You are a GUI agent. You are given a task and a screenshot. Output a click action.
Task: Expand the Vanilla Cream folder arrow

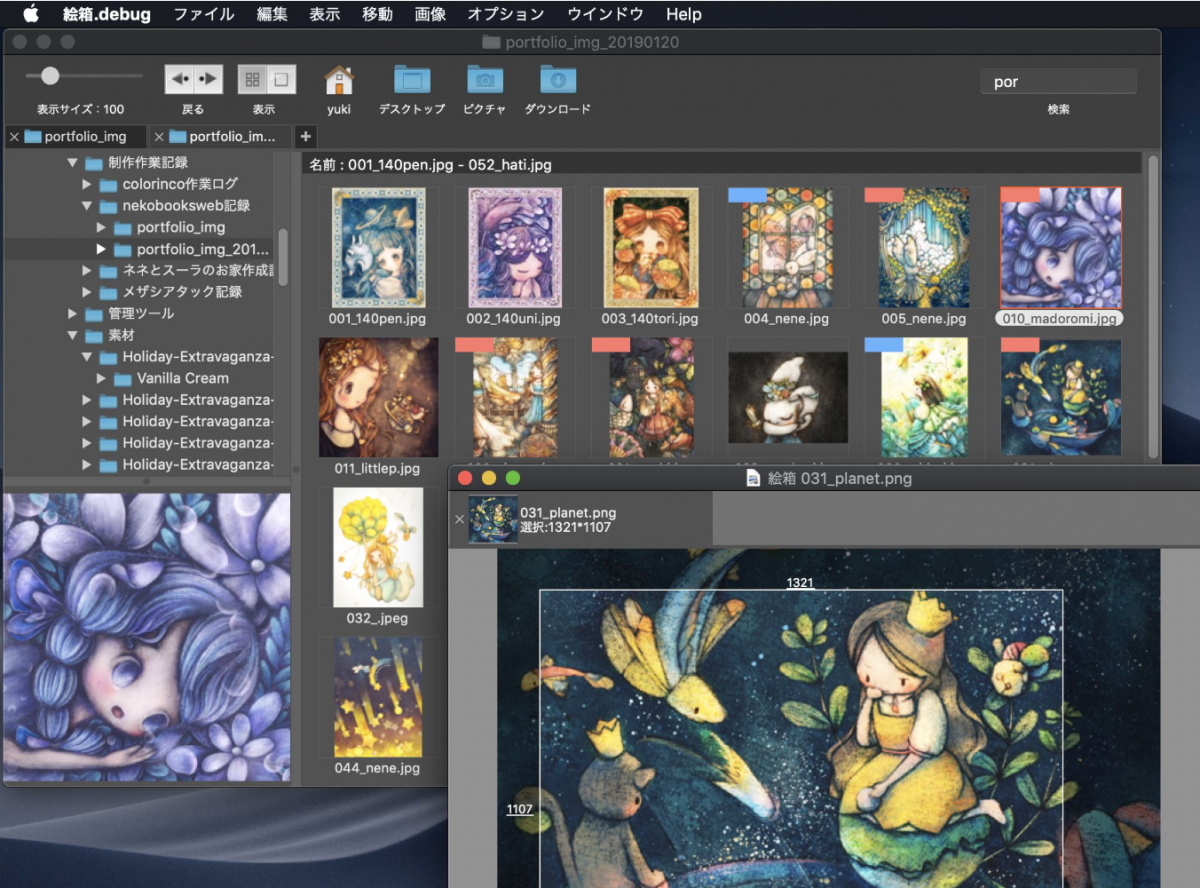tap(101, 378)
